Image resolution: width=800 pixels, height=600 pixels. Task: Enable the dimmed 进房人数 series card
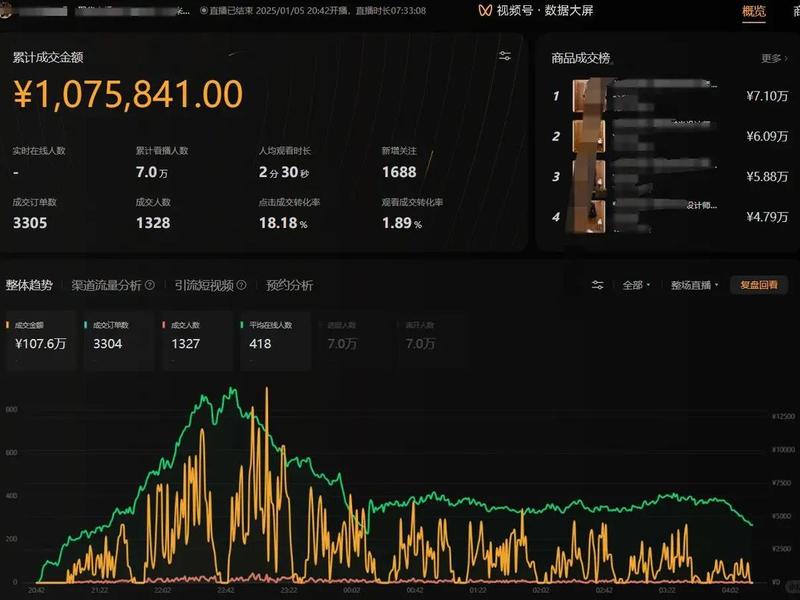(353, 340)
